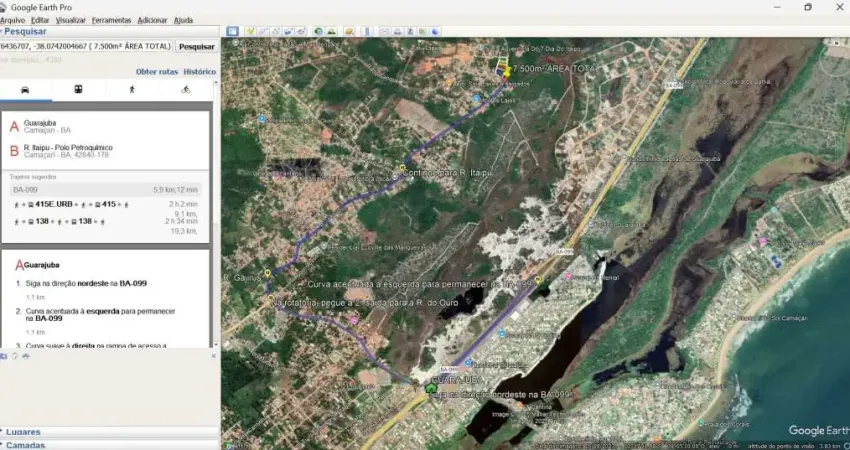Image resolution: width=850 pixels, height=450 pixels.
Task: Open the Histórico link
Action: tap(199, 72)
